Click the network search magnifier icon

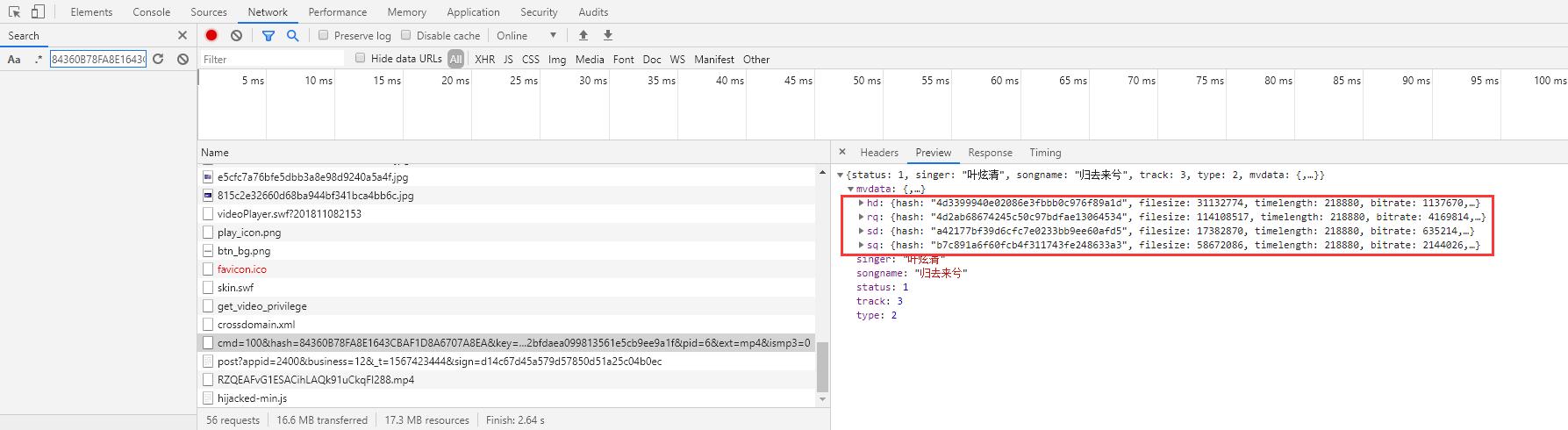tap(292, 35)
